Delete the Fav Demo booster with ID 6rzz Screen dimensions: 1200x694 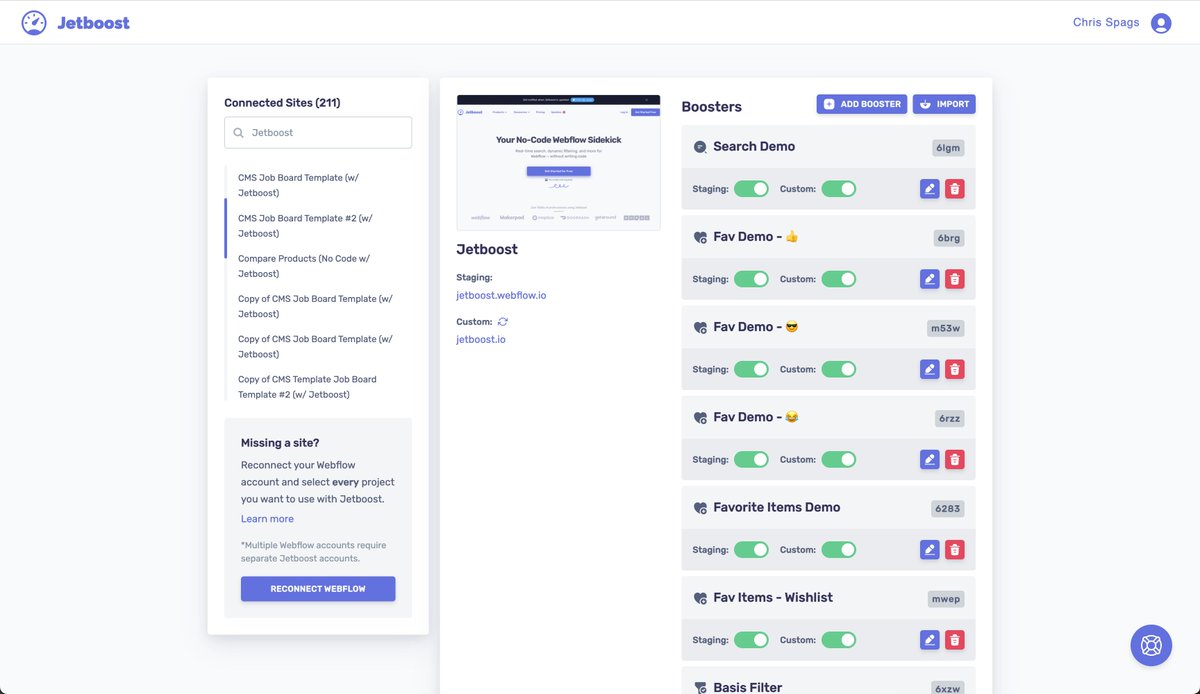[955, 459]
